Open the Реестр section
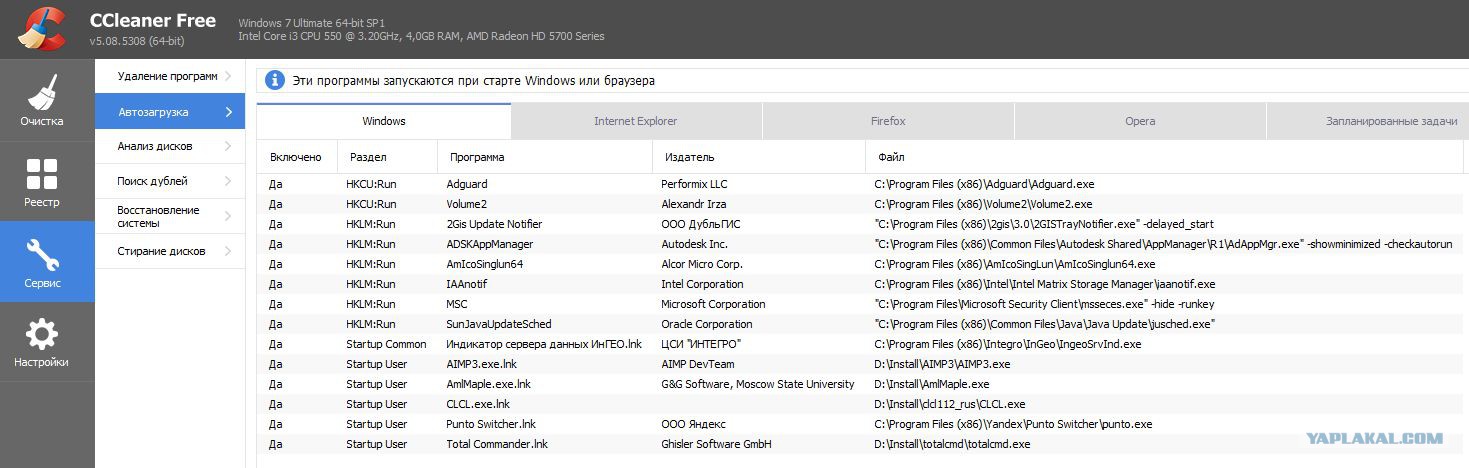The height and width of the screenshot is (468, 1469). [x=47, y=181]
